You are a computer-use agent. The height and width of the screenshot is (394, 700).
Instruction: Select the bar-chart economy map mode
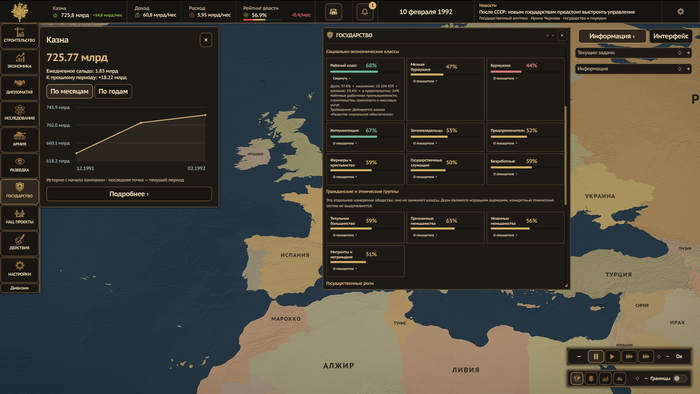(605, 378)
